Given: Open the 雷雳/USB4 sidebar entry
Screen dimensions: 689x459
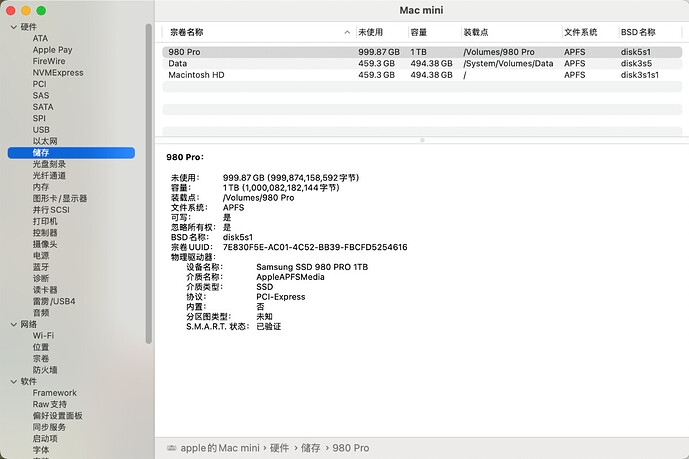Looking at the screenshot, I should [x=54, y=301].
